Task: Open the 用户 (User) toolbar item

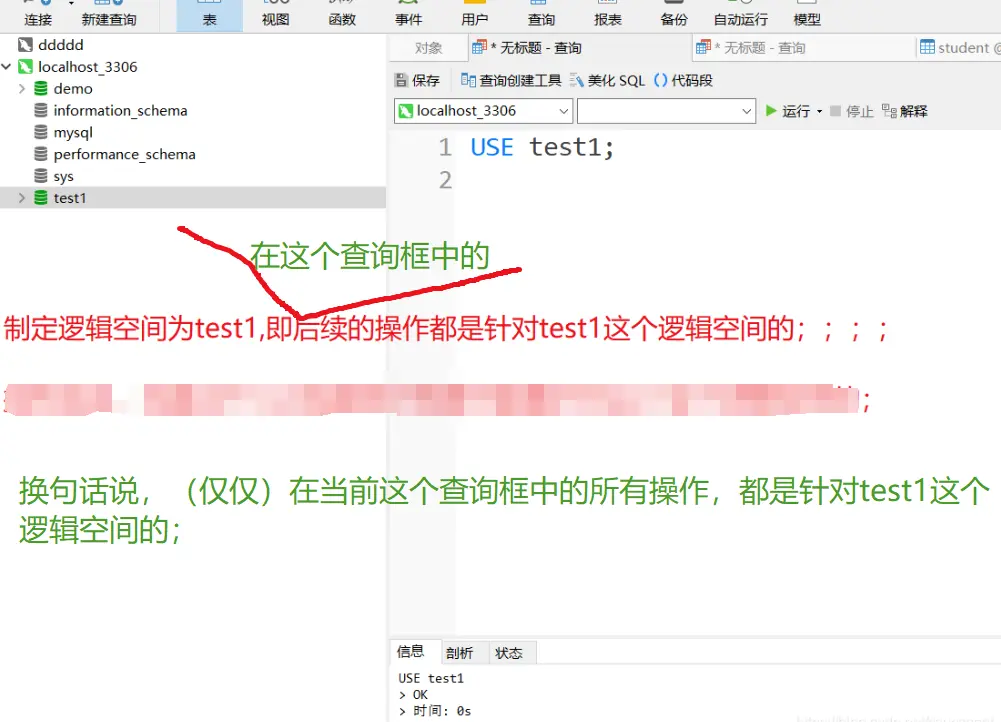Action: (474, 15)
